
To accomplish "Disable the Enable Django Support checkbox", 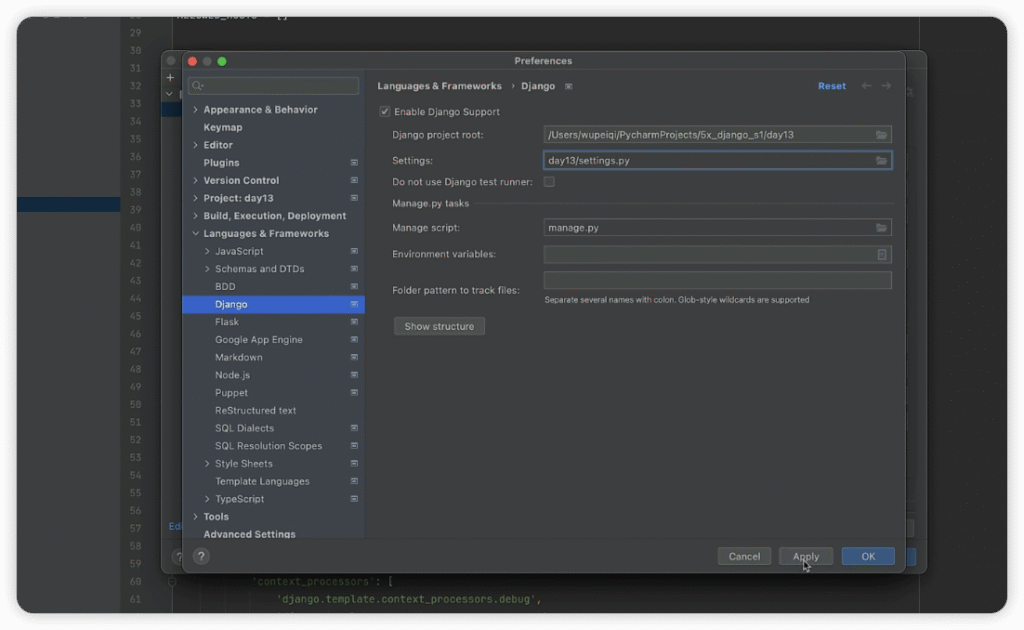I will [x=385, y=112].
